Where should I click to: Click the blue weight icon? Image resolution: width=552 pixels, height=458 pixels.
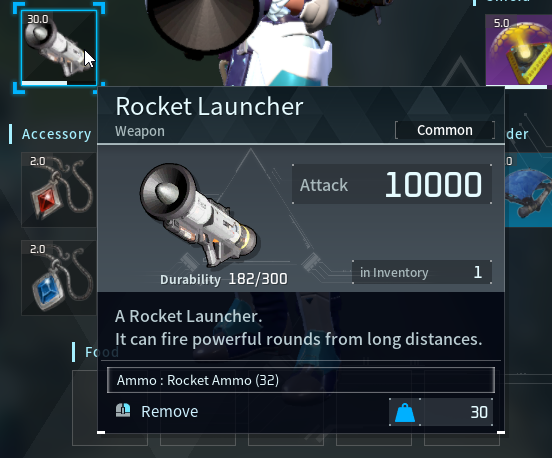point(405,412)
